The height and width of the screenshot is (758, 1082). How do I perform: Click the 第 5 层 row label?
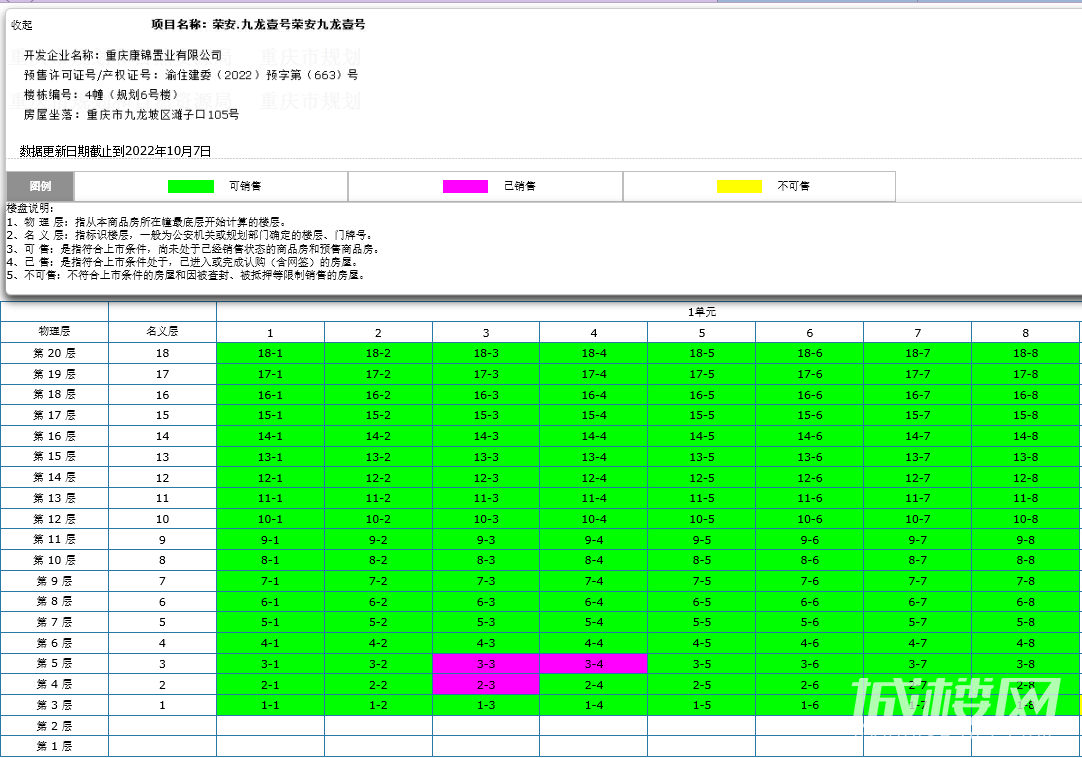coord(55,664)
